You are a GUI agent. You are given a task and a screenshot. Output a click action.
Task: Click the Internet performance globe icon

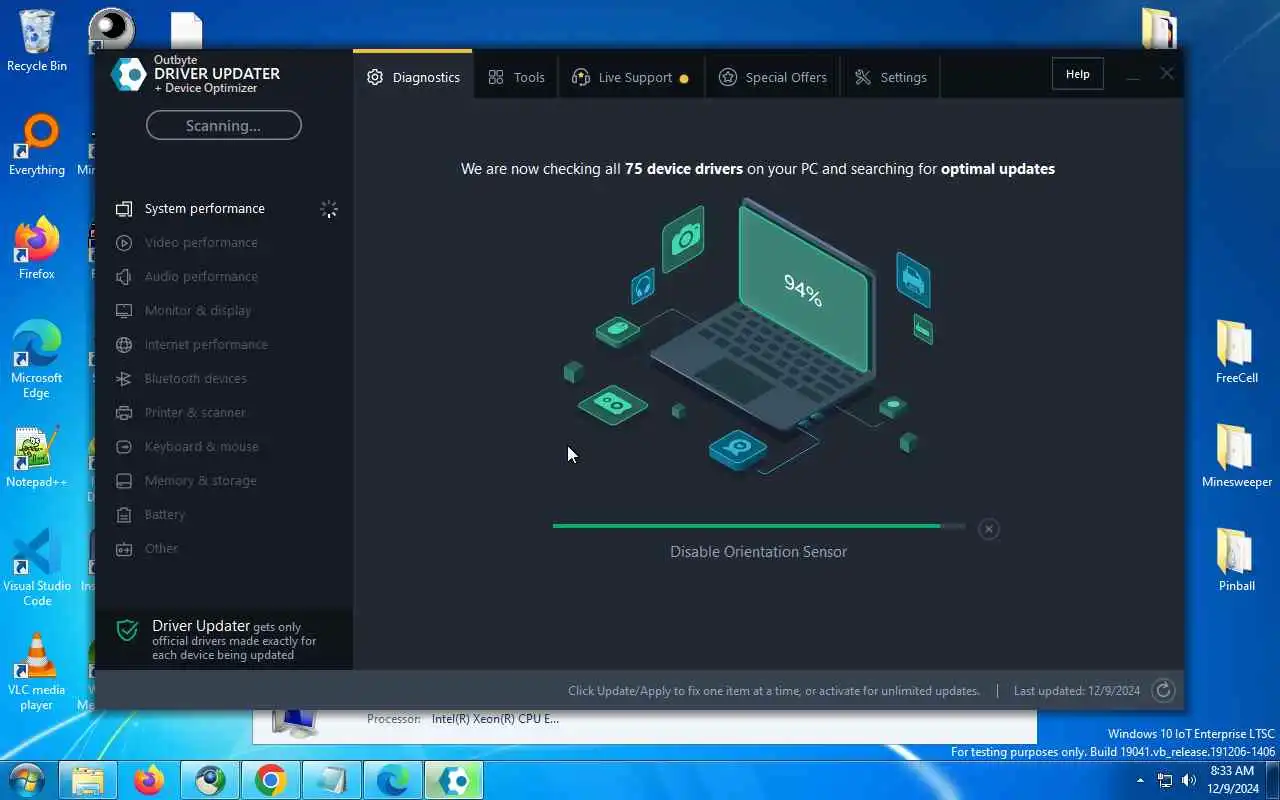124,345
